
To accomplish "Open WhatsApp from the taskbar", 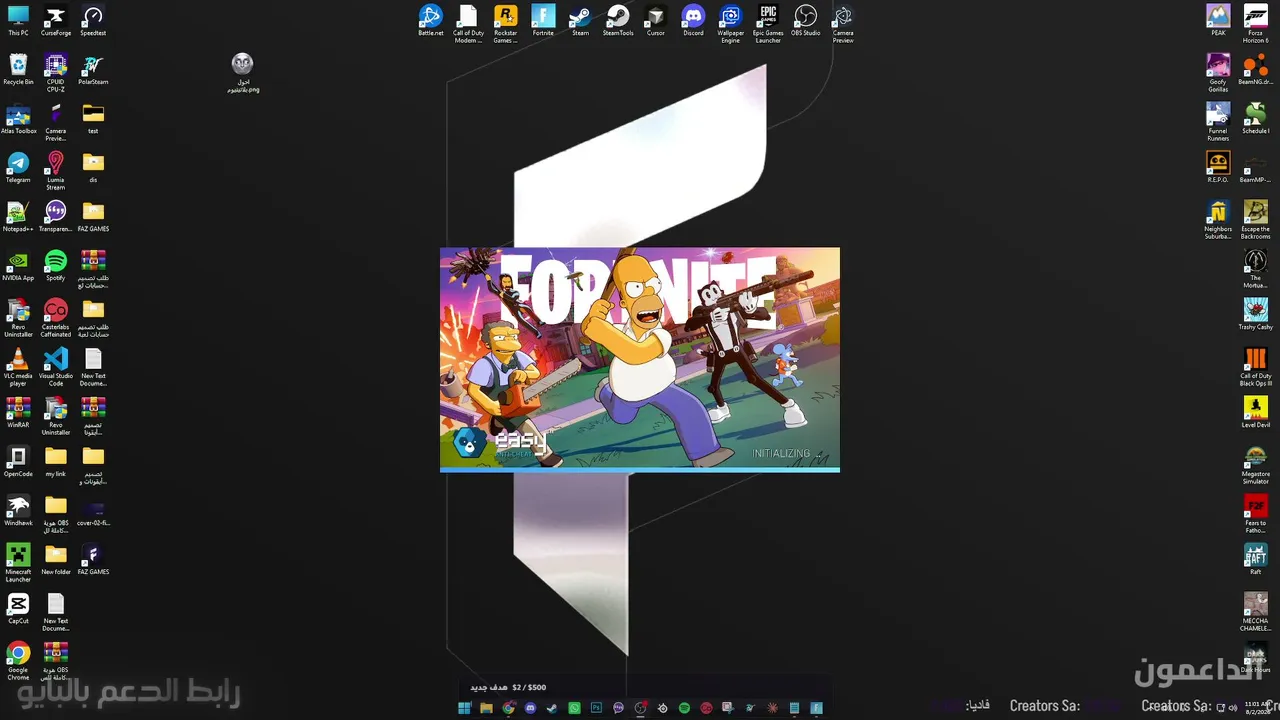I will click(x=574, y=708).
